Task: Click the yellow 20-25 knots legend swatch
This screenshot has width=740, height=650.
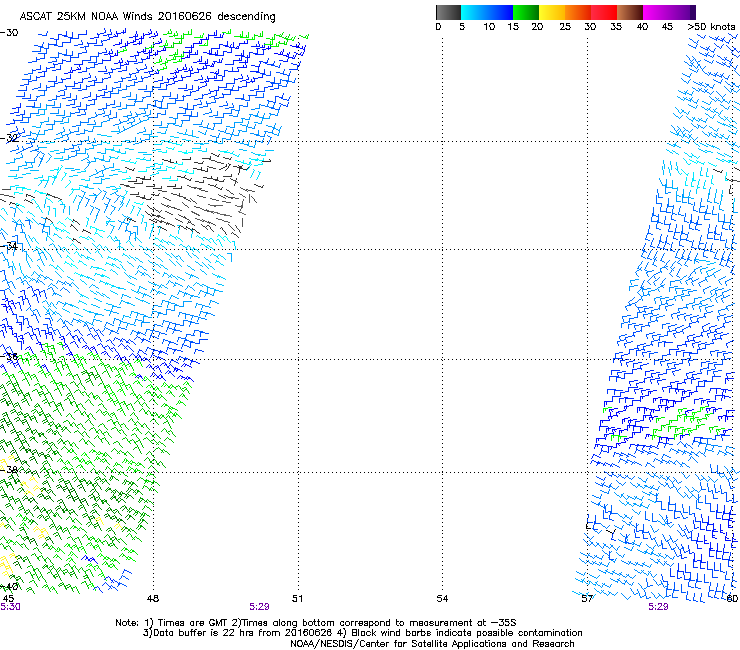Action: [x=552, y=12]
